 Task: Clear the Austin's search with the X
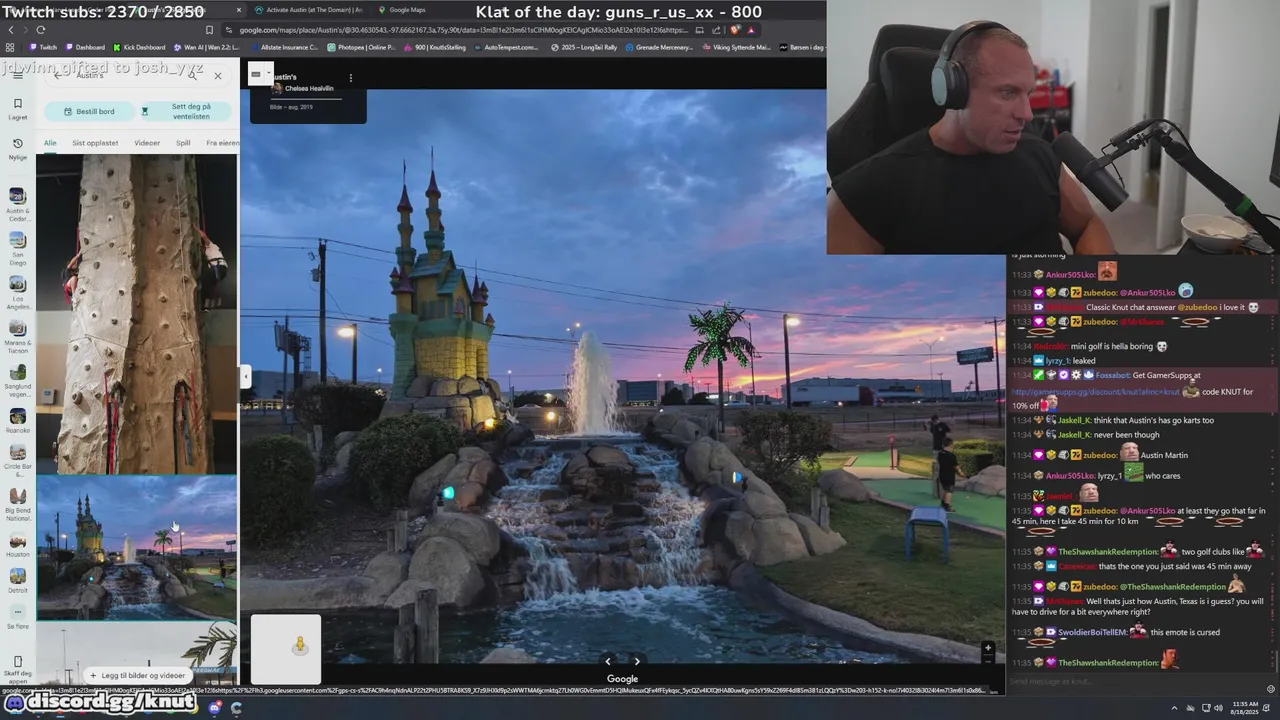click(218, 75)
